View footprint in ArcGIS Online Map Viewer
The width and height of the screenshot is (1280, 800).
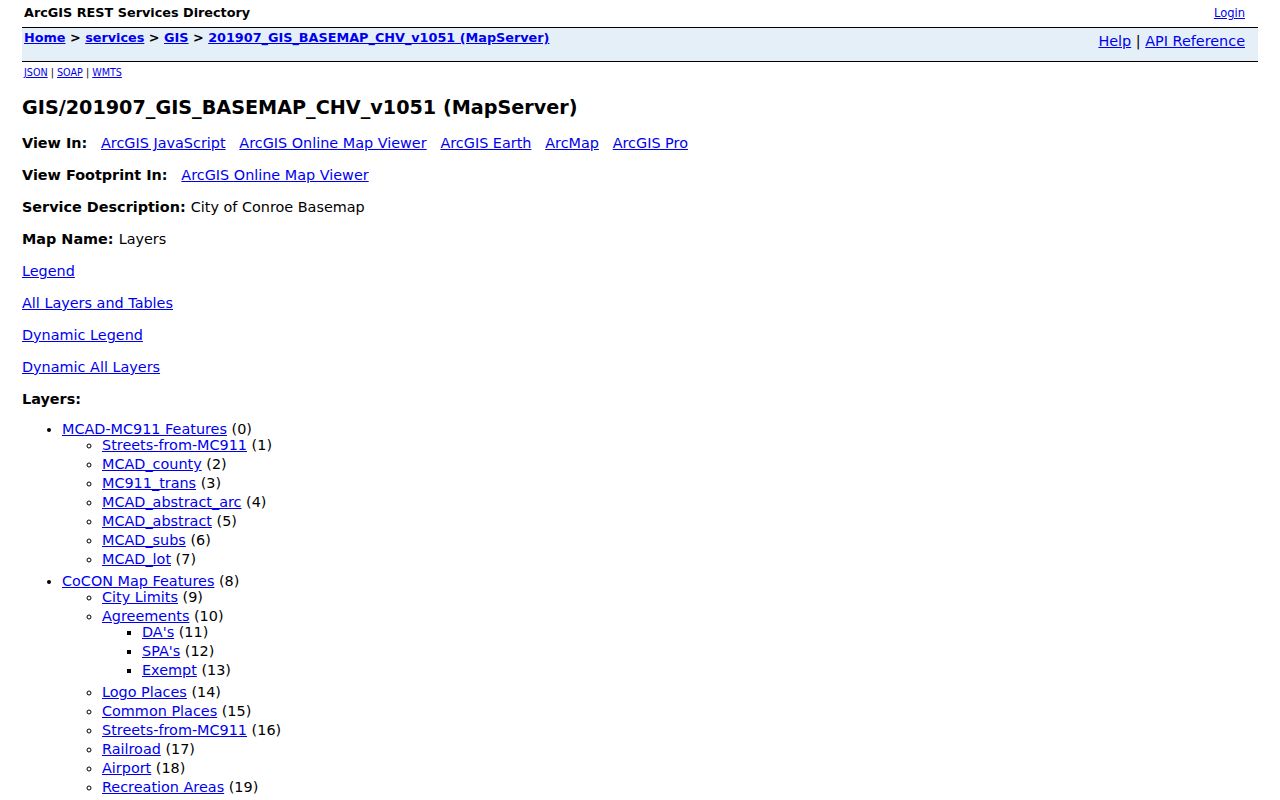click(x=275, y=175)
